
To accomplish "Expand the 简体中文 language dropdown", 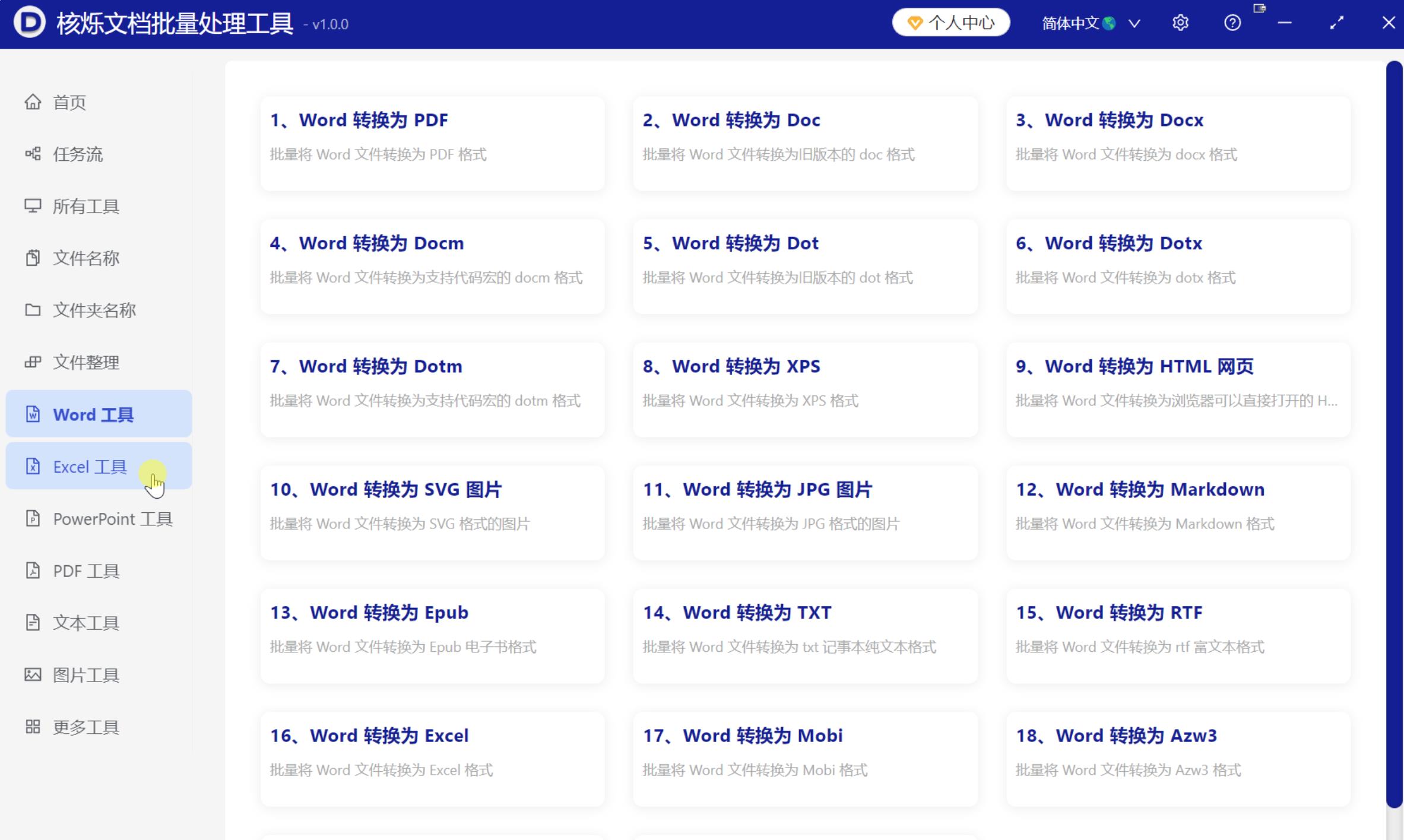I will coord(1078,23).
